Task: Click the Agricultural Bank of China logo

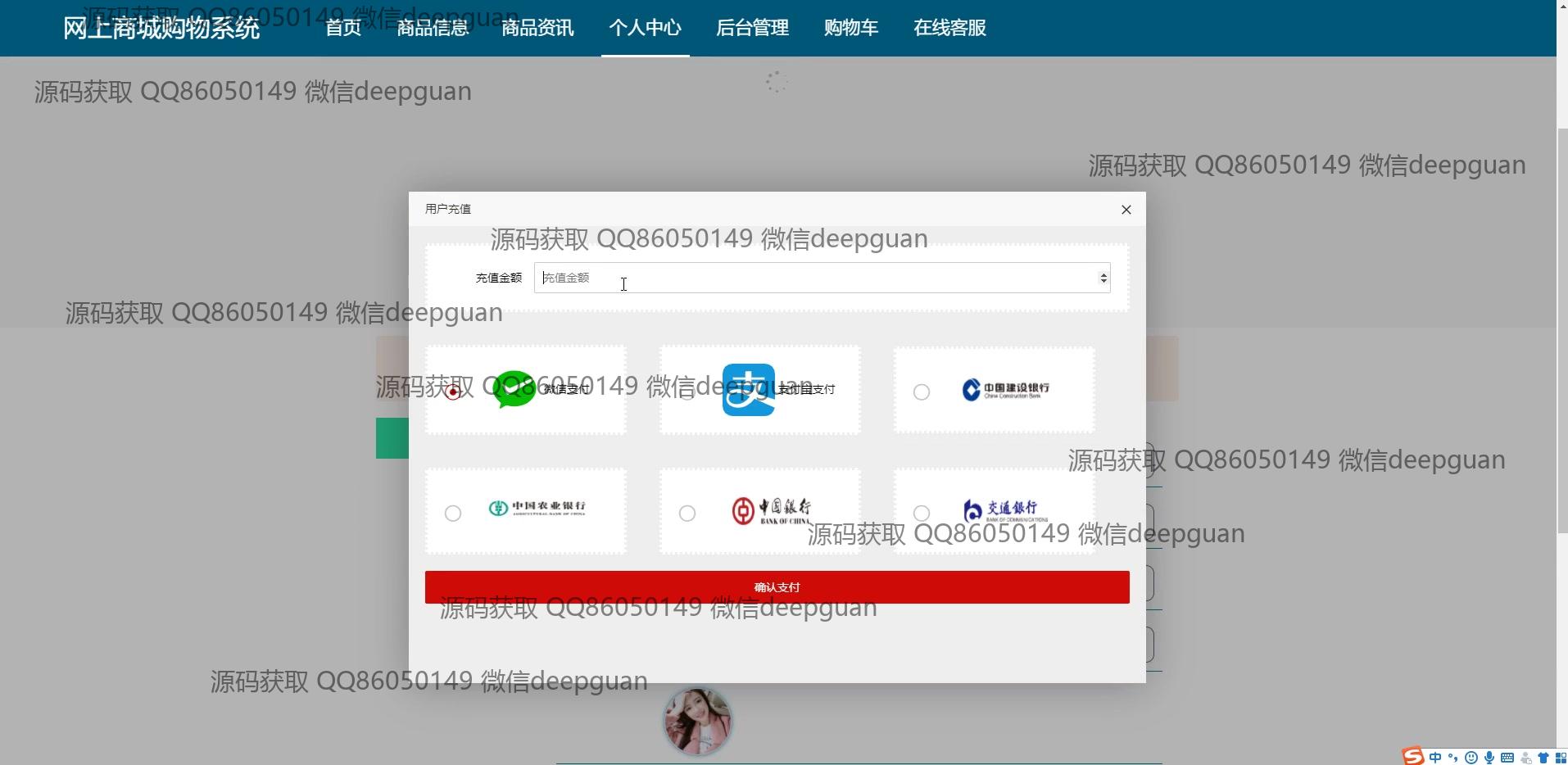Action: tap(537, 508)
